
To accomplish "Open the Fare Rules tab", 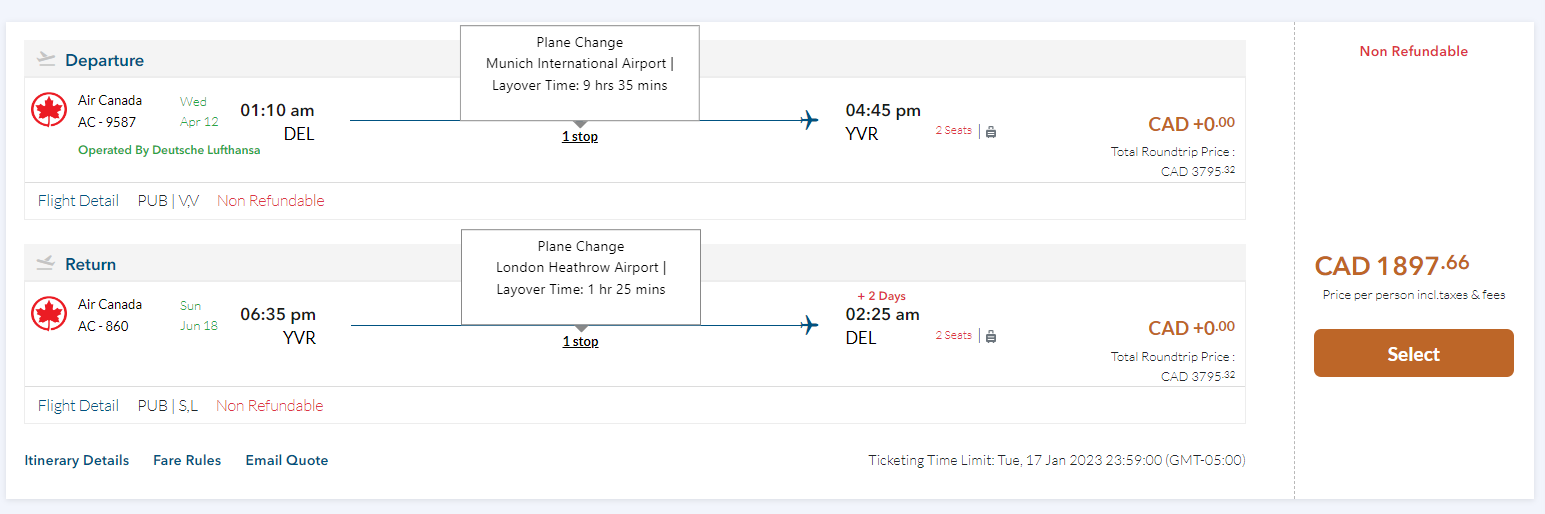I will click(x=187, y=460).
